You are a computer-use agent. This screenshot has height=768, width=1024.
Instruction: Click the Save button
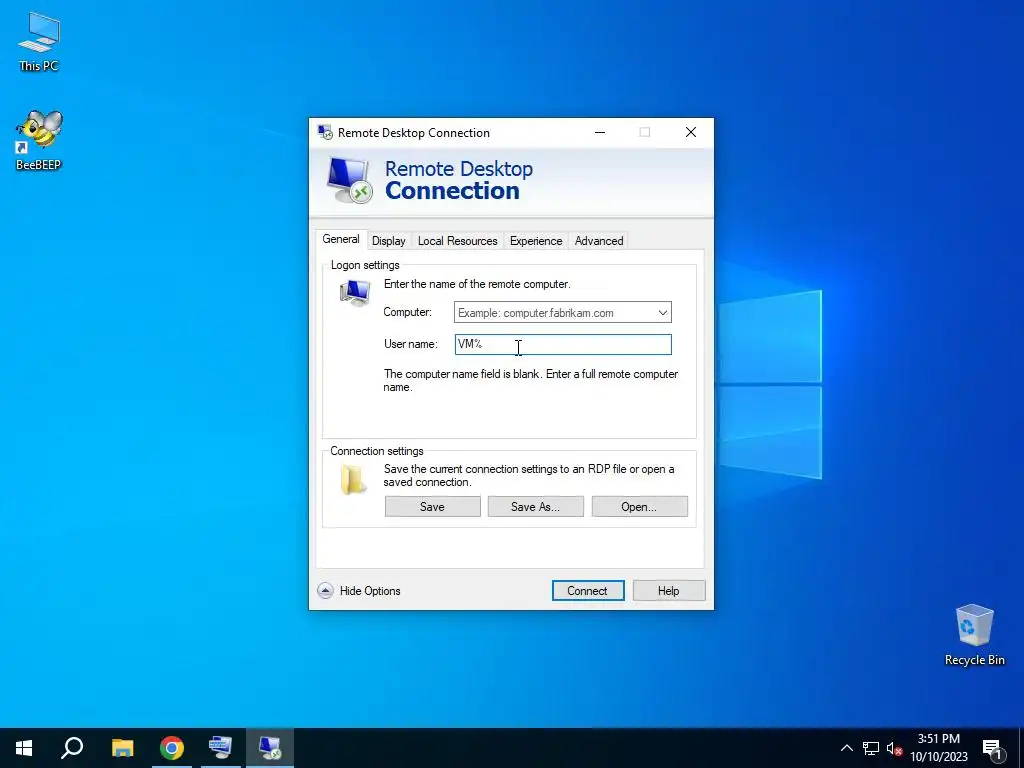point(432,507)
